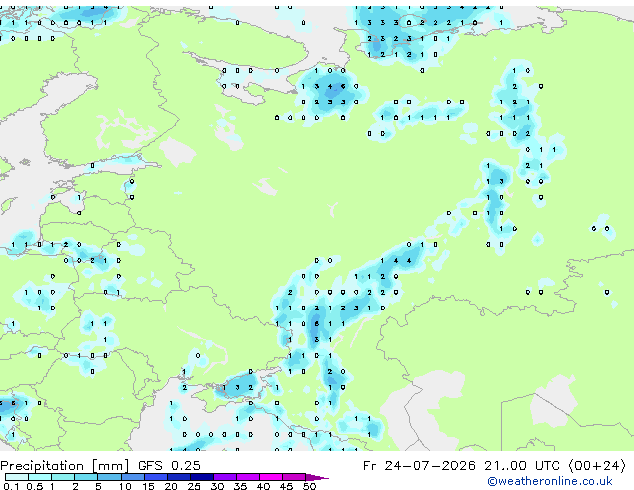Click the 25 to 30 mm legend swatch

[x=202, y=477]
